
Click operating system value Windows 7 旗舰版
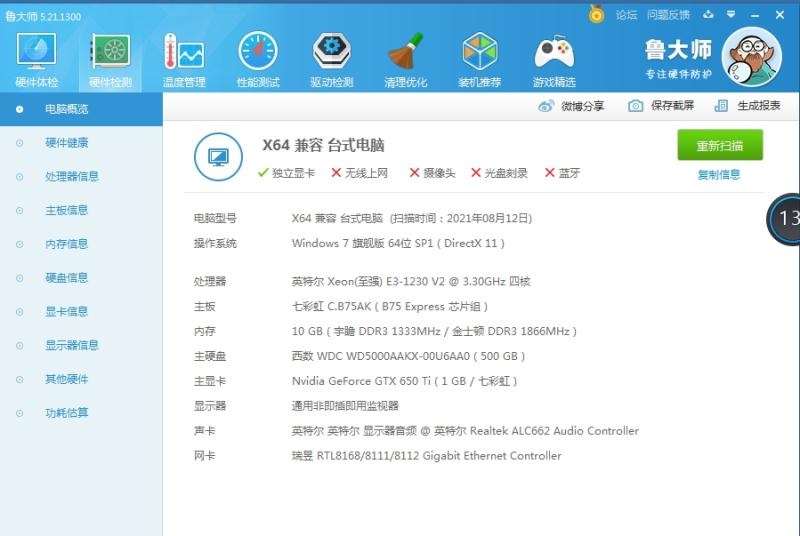click(x=398, y=243)
